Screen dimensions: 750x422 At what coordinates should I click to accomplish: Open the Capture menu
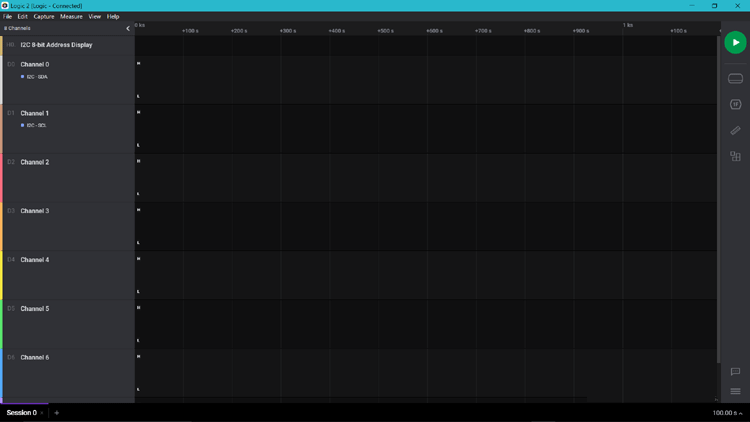(x=44, y=16)
